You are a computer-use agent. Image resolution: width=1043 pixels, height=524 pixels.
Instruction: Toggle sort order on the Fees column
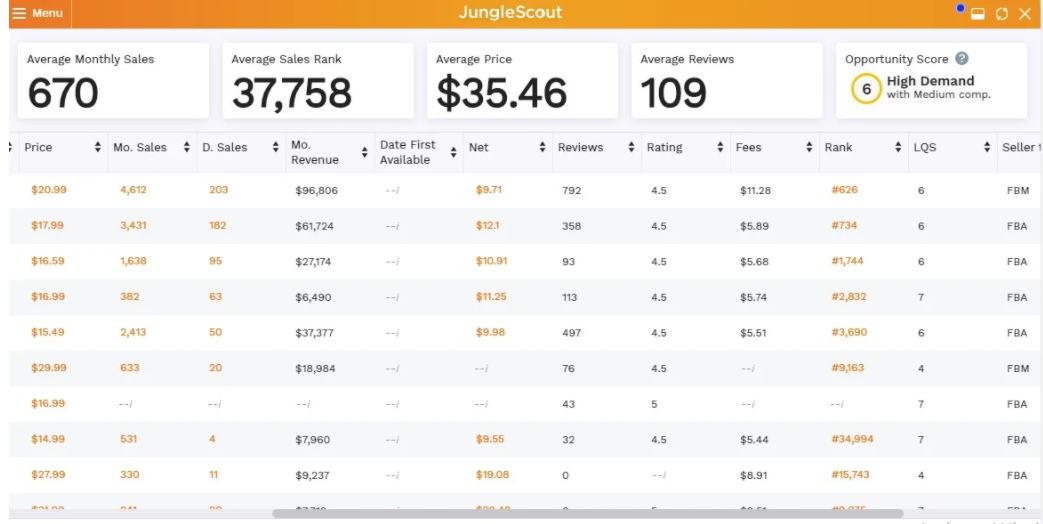click(x=809, y=148)
